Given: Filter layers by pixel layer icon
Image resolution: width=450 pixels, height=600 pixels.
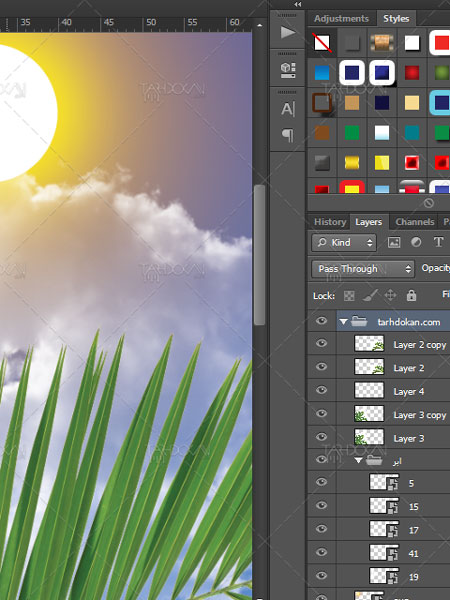Looking at the screenshot, I should (394, 242).
